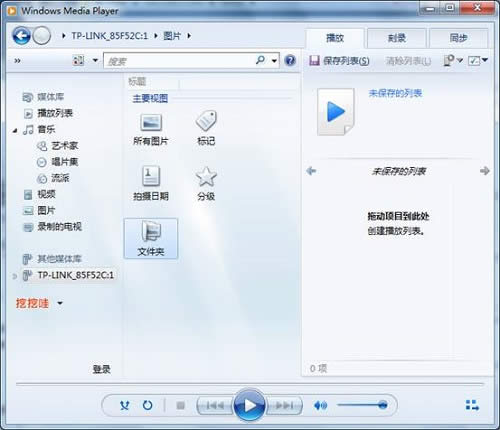Switch to now playing mode icon
The height and width of the screenshot is (430, 500).
pos(472,405)
